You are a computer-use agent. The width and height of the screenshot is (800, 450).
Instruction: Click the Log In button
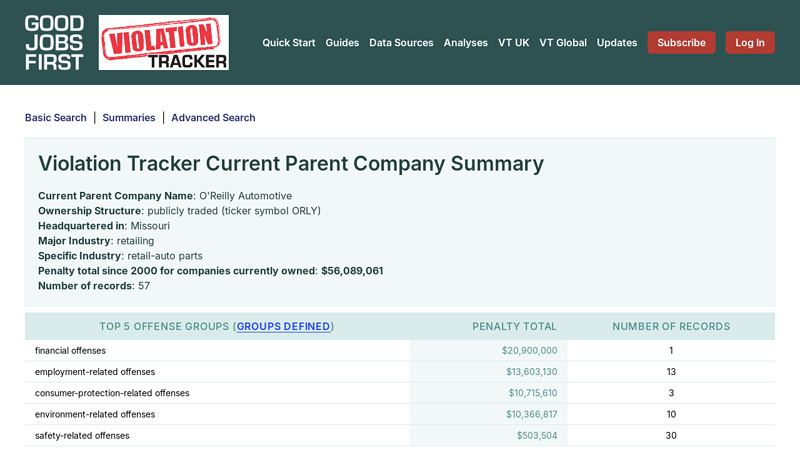coord(749,43)
